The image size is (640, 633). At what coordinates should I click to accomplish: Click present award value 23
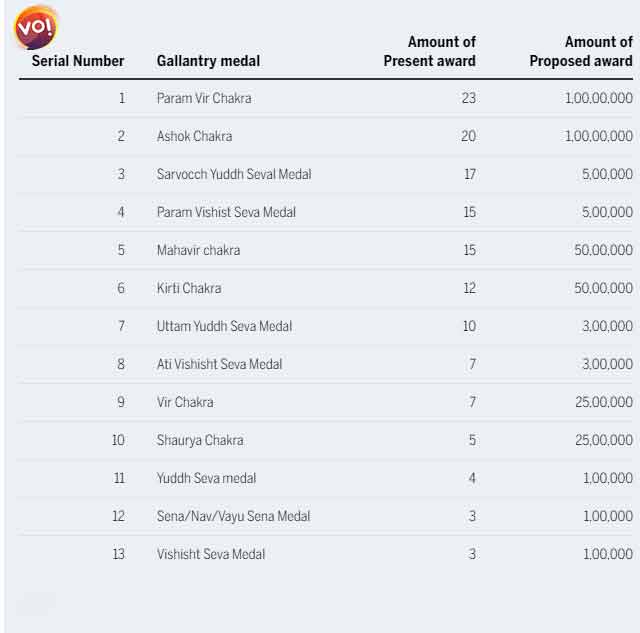(x=468, y=98)
